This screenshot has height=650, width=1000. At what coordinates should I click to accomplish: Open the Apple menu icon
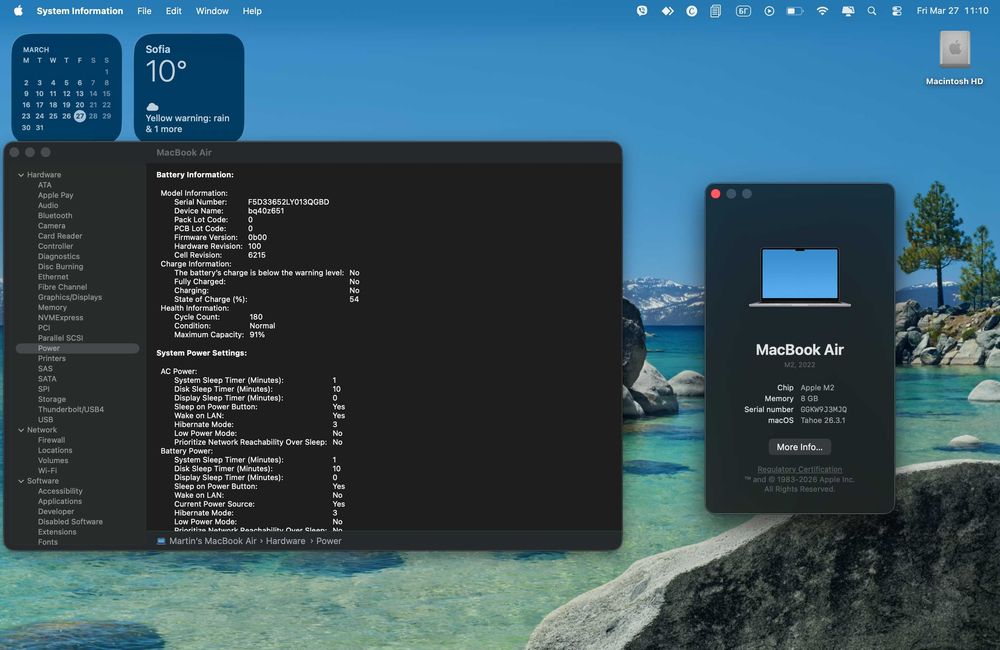point(18,11)
